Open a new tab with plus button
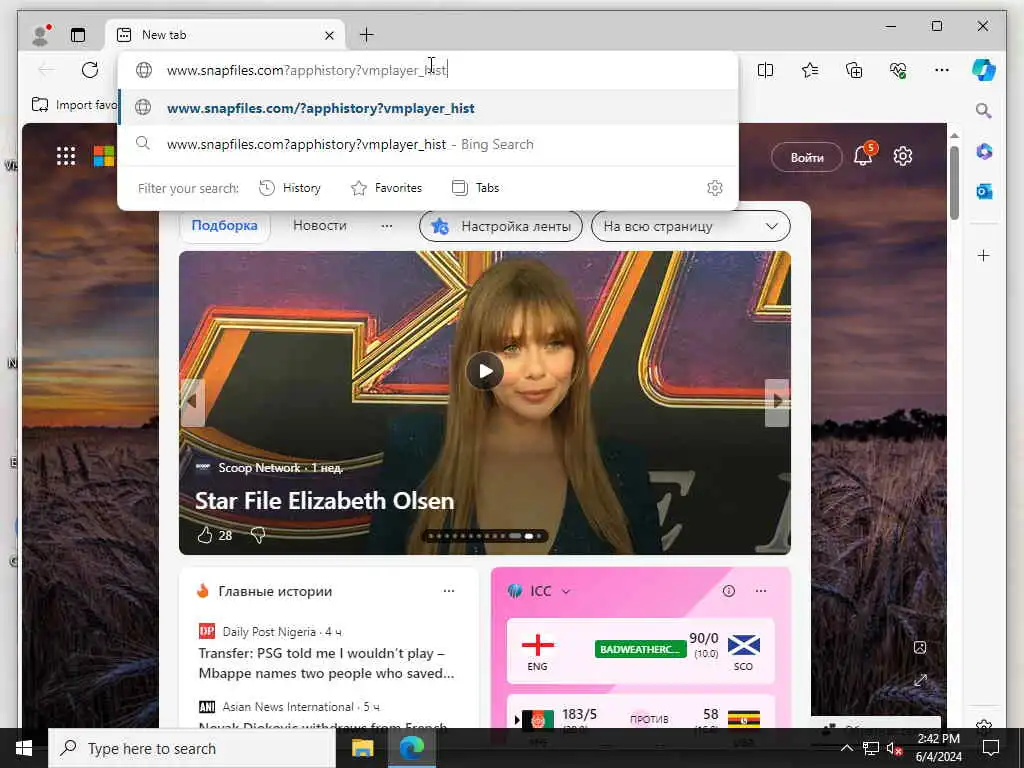 (x=366, y=35)
